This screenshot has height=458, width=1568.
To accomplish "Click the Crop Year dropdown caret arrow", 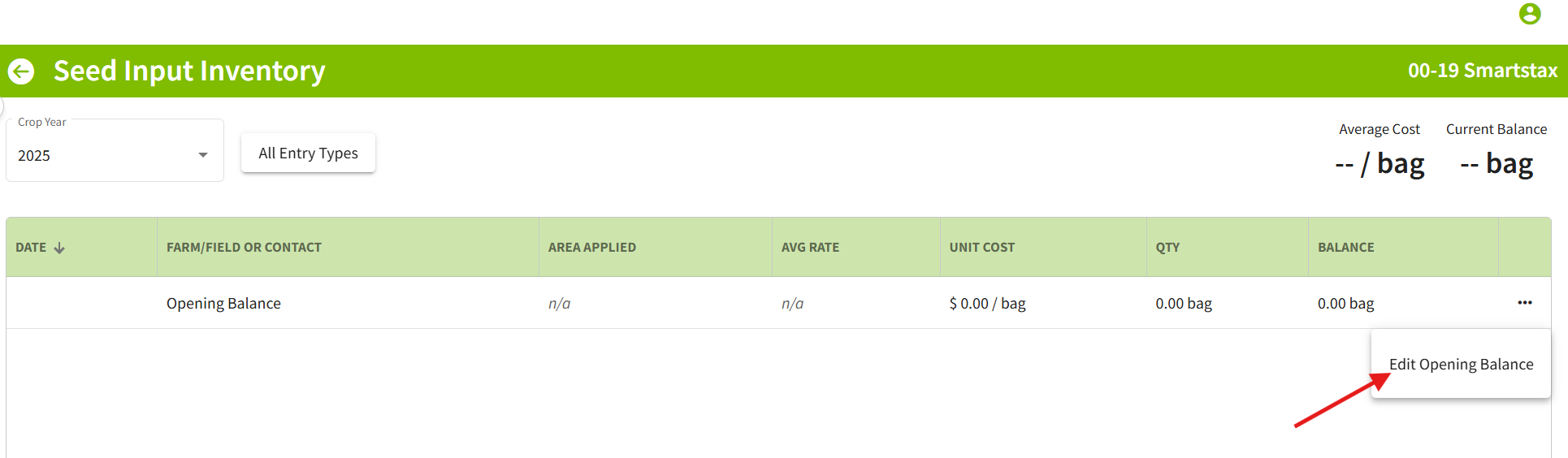I will click(x=203, y=155).
